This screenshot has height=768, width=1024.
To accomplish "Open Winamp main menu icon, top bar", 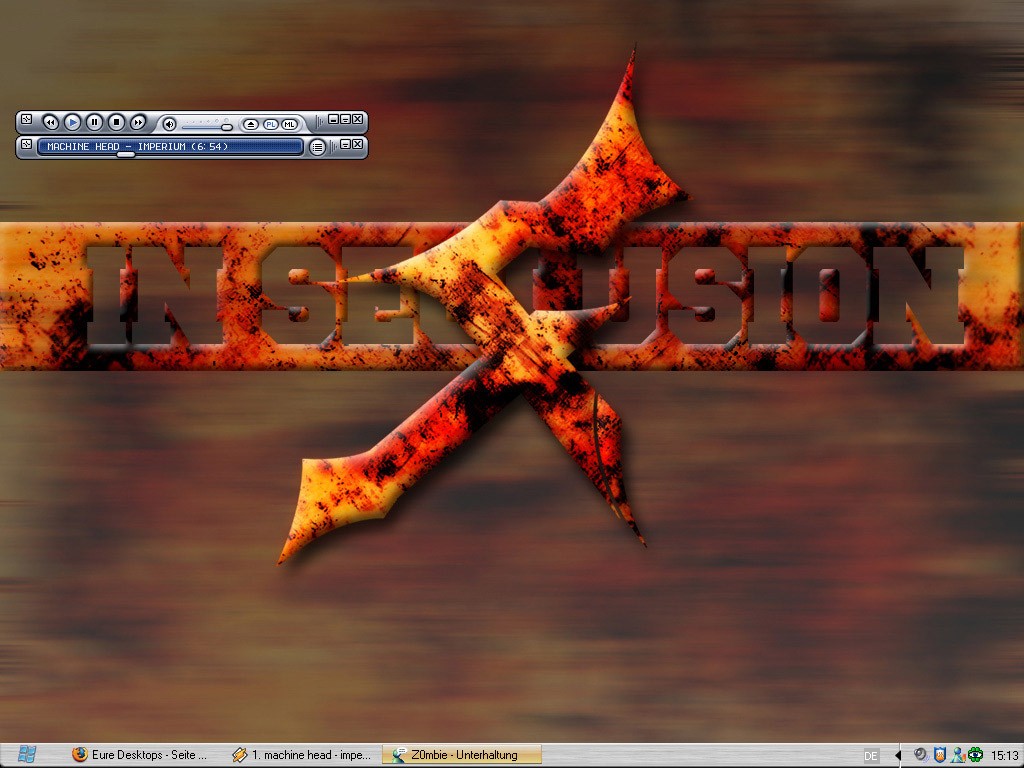I will coord(26,119).
